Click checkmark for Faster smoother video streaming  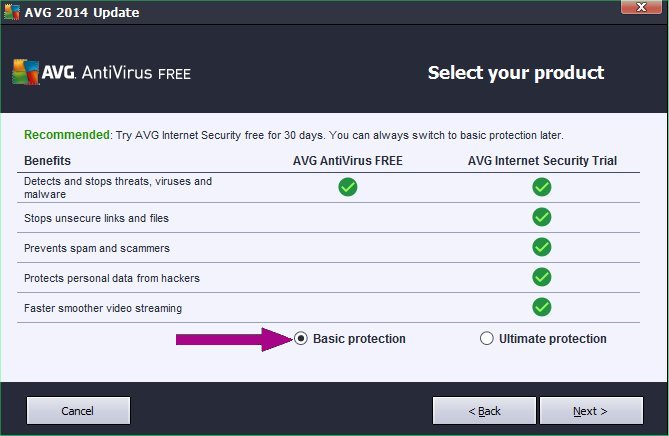(542, 307)
